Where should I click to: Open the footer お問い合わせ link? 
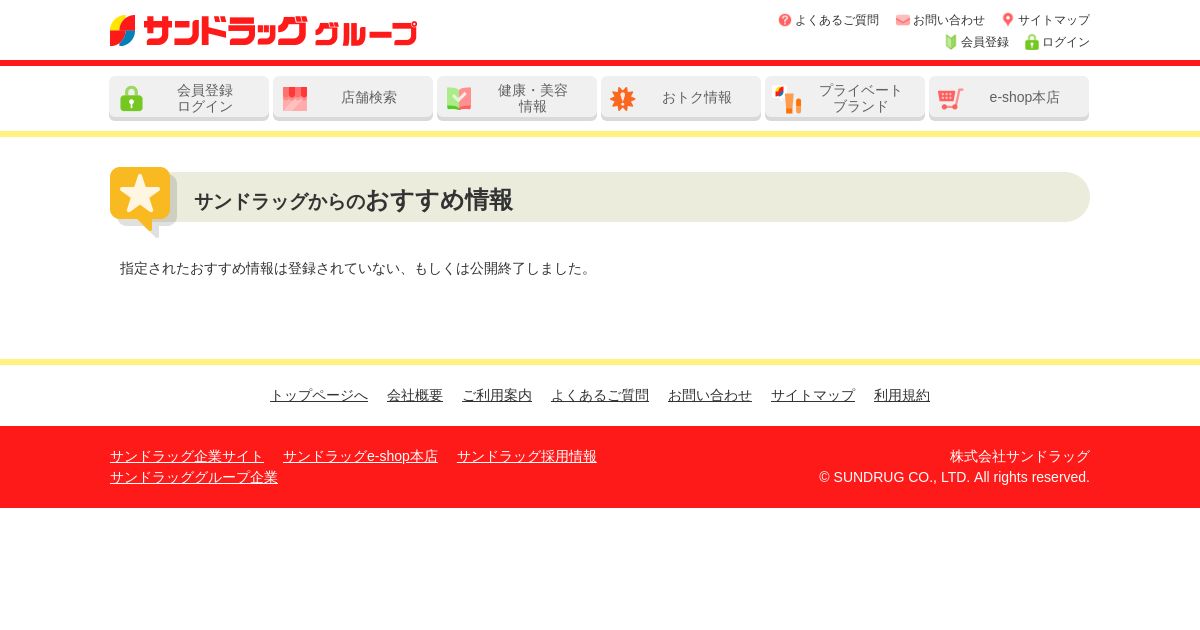point(710,395)
